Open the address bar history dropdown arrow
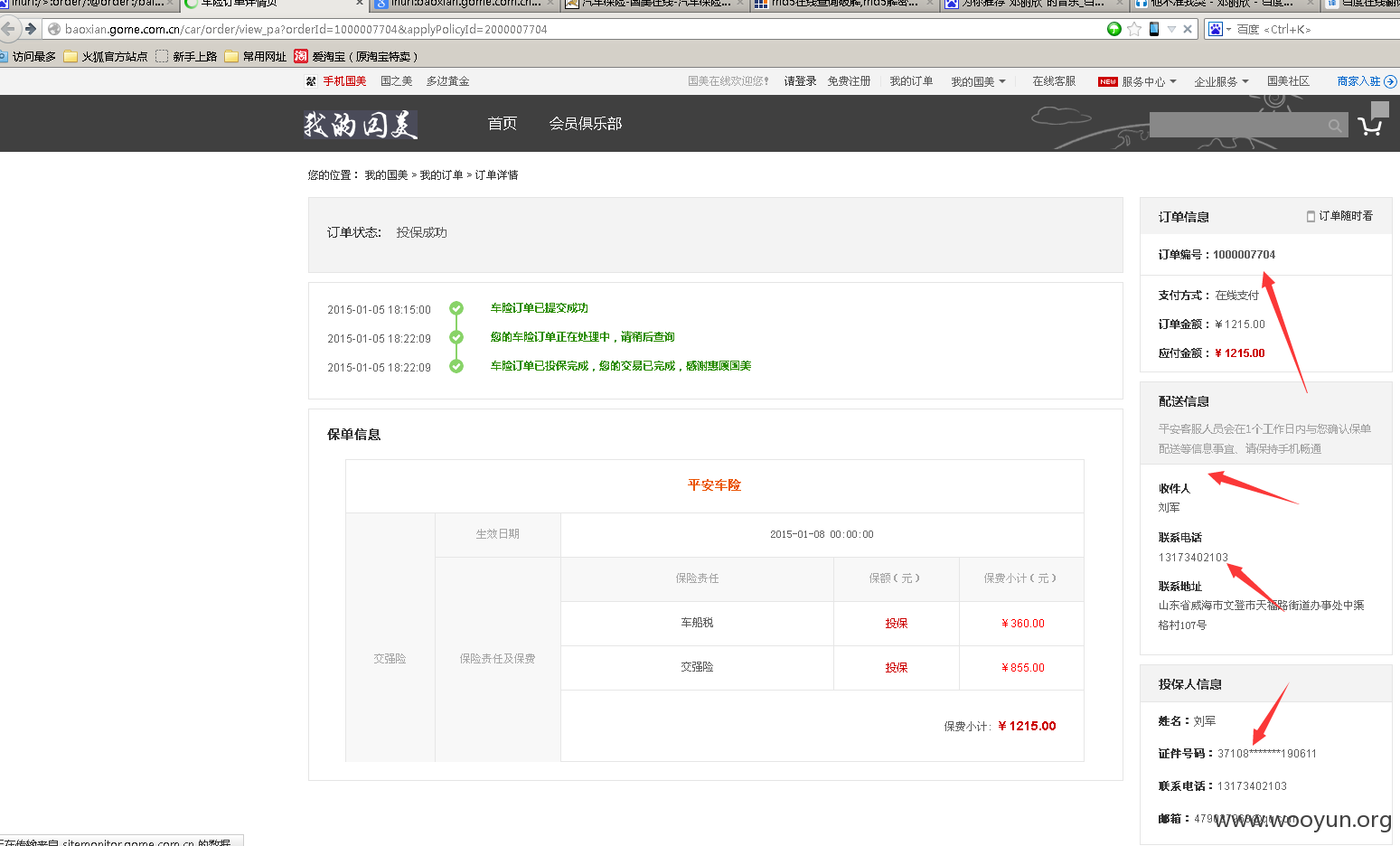Viewport: 1400px width, 846px height. coord(1171,30)
